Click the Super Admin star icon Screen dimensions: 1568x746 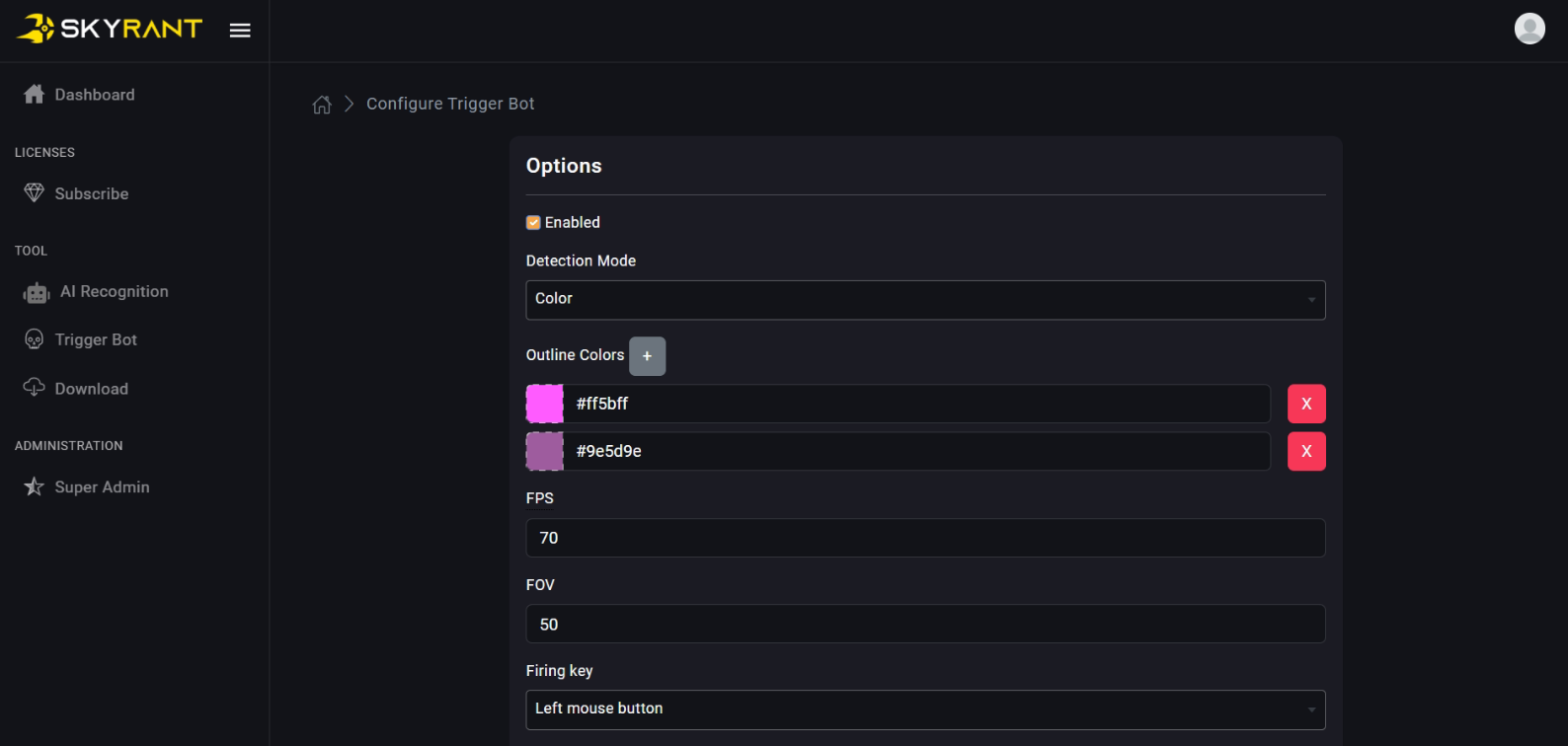(x=35, y=486)
